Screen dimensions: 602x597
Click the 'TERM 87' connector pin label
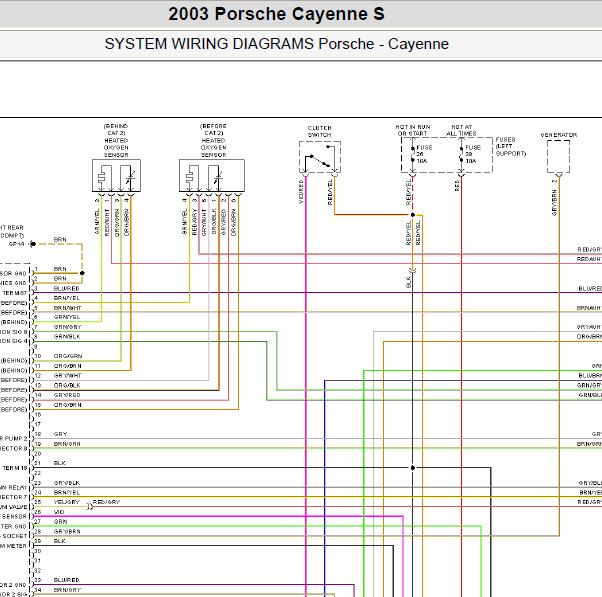point(15,293)
